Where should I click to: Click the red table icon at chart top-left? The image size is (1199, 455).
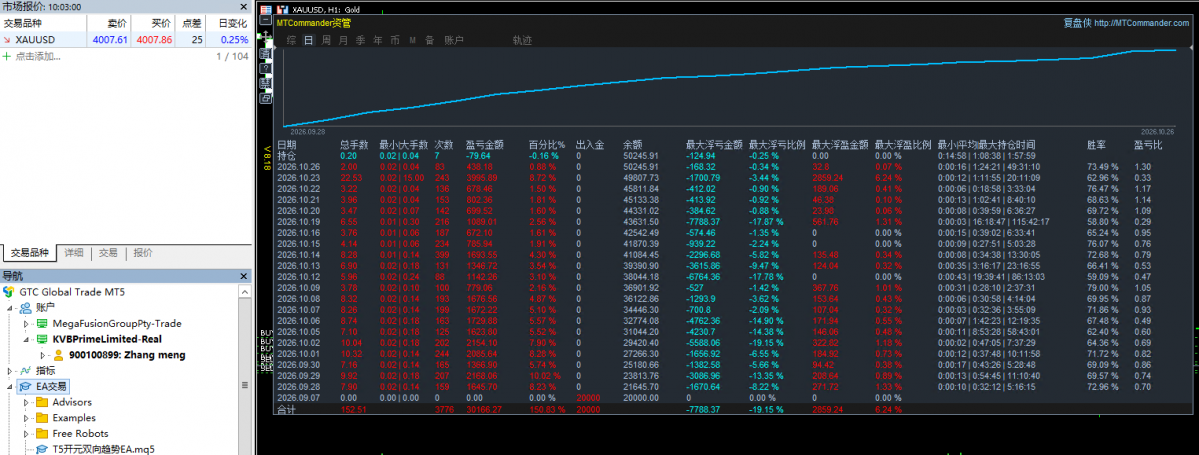pyautogui.click(x=265, y=9)
